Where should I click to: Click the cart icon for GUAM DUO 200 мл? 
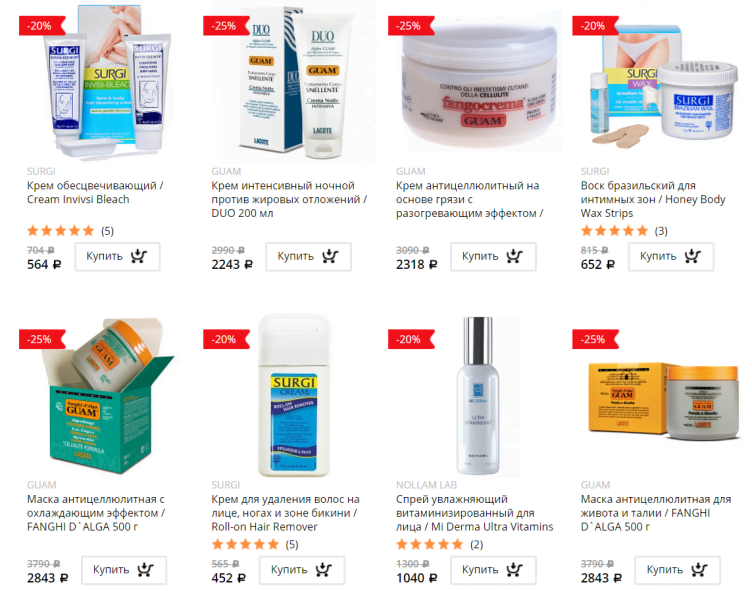coord(330,256)
